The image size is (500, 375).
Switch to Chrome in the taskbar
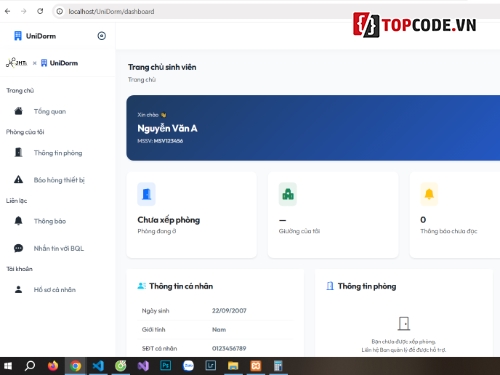[x=75, y=366]
